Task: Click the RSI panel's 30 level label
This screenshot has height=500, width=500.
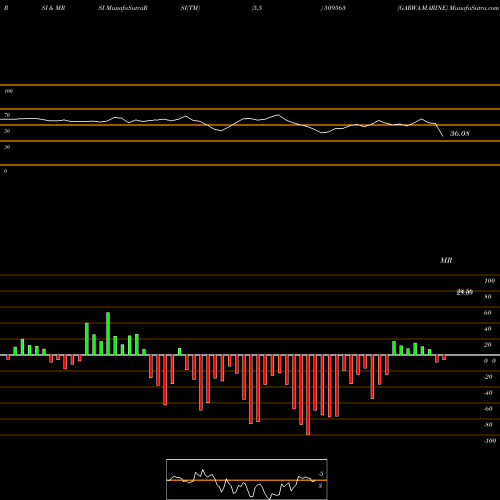Action: click(x=7, y=147)
